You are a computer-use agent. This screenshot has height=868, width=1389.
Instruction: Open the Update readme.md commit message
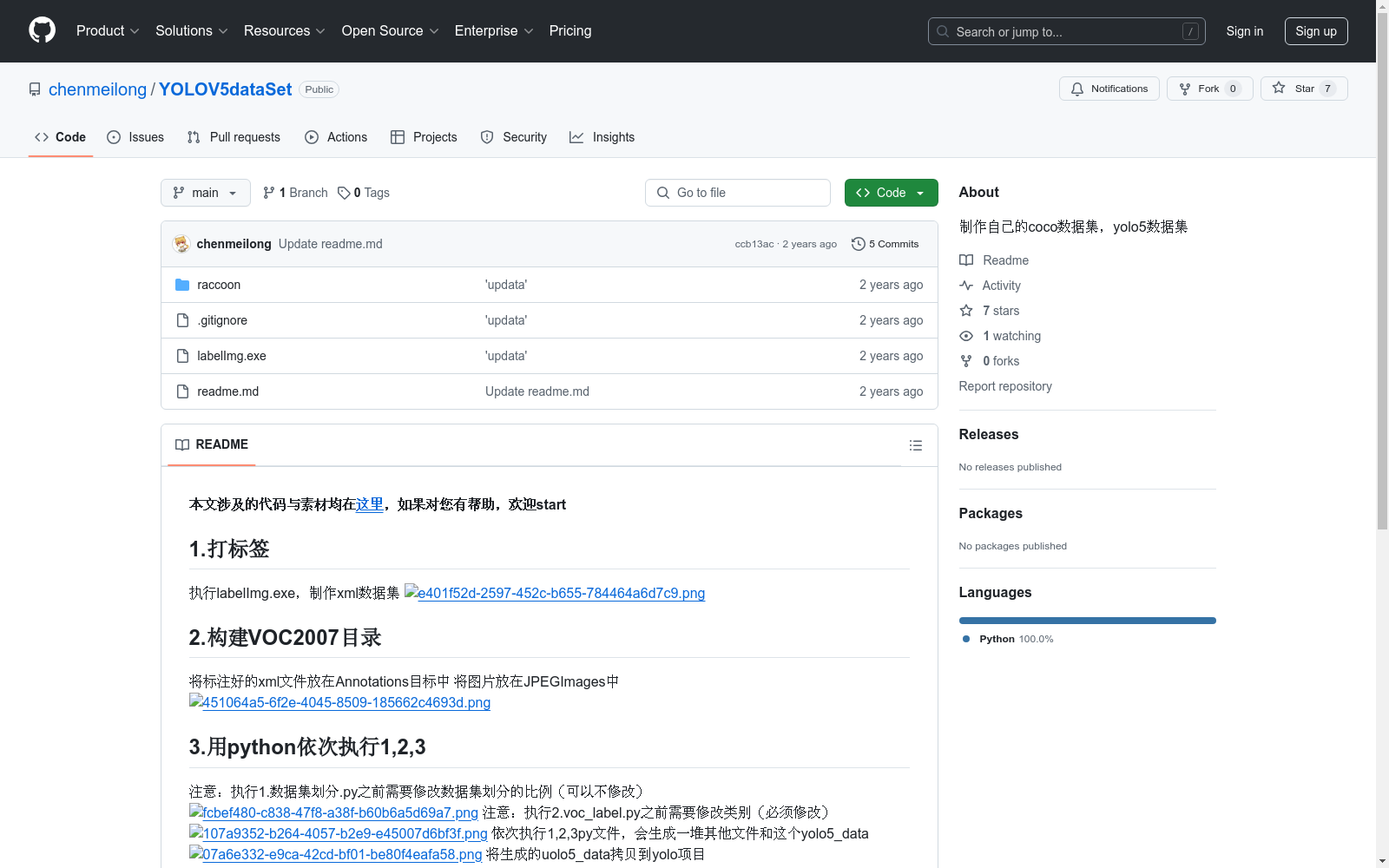tap(331, 244)
